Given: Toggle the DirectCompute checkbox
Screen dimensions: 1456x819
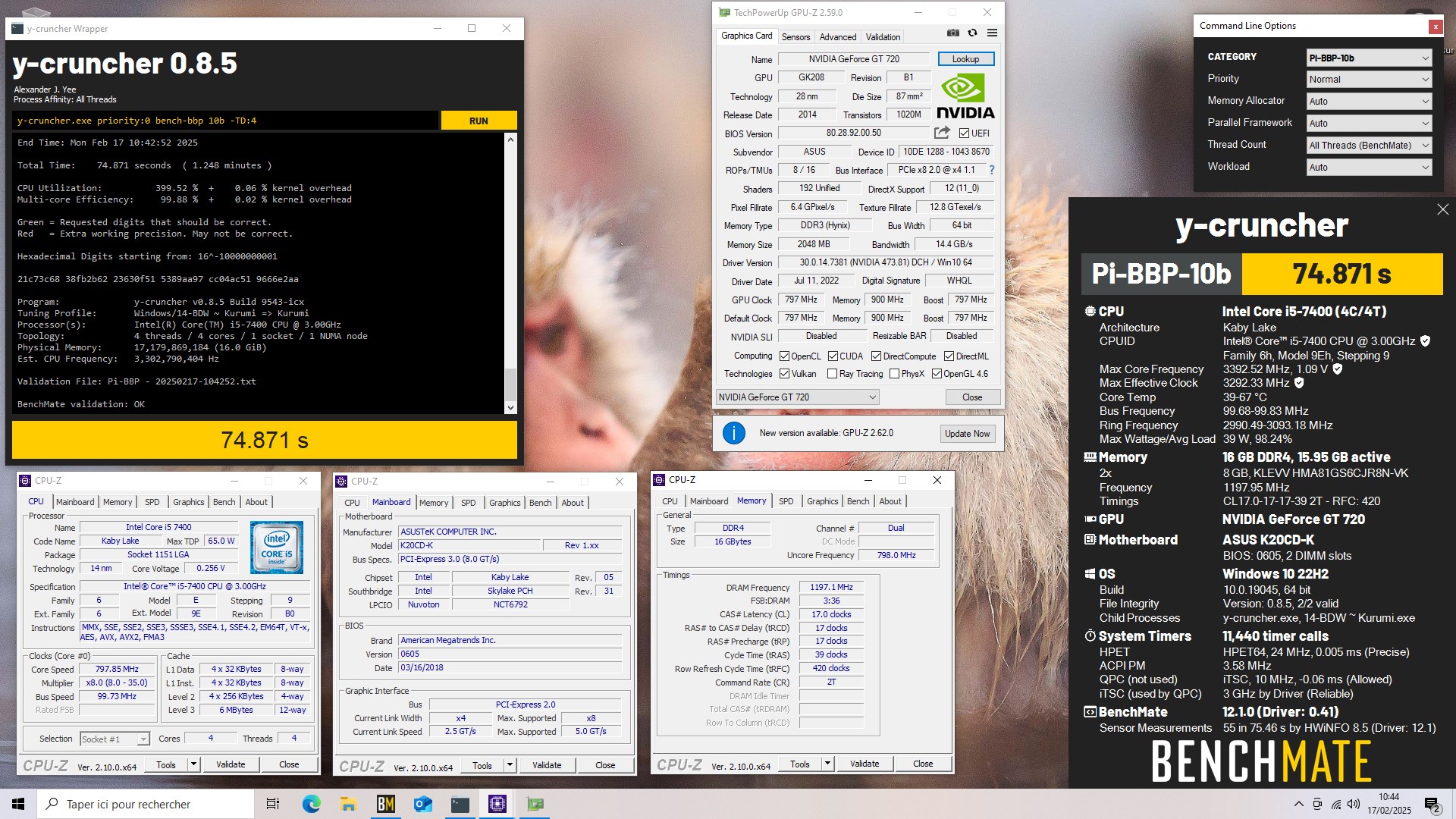Looking at the screenshot, I should [876, 356].
